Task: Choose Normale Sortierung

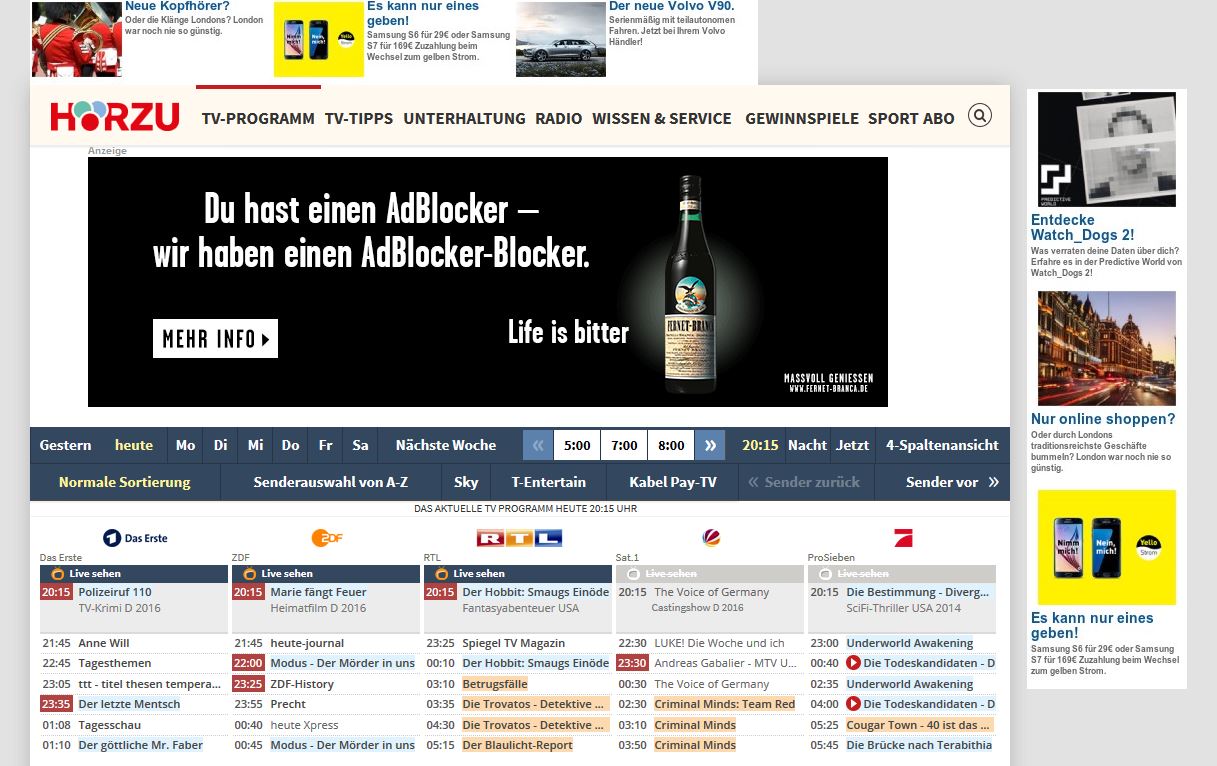Action: point(125,482)
